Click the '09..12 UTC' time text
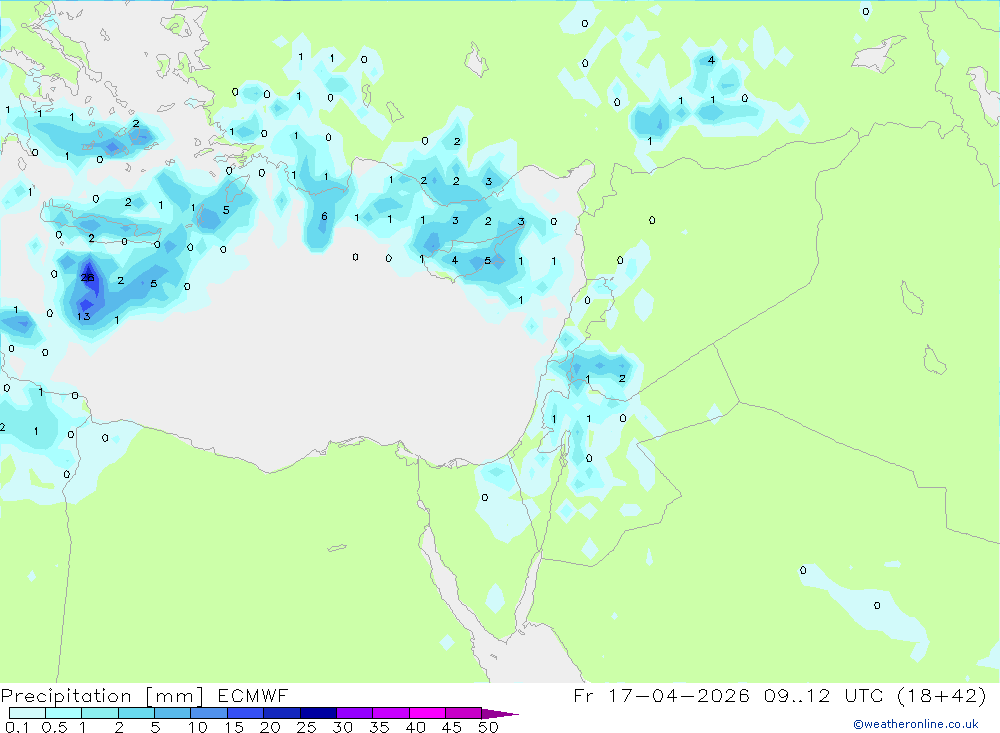Viewport: 1000px width, 733px height. [x=824, y=695]
